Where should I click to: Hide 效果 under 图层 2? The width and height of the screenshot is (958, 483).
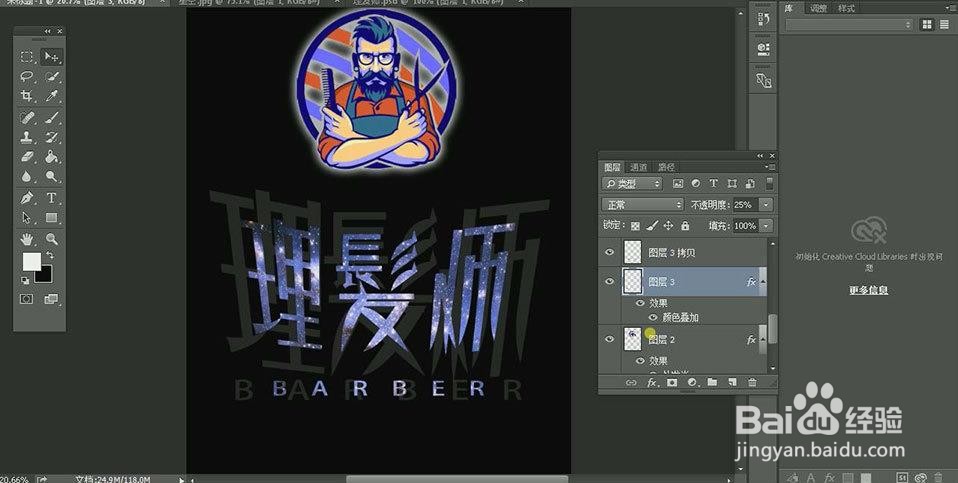click(640, 361)
